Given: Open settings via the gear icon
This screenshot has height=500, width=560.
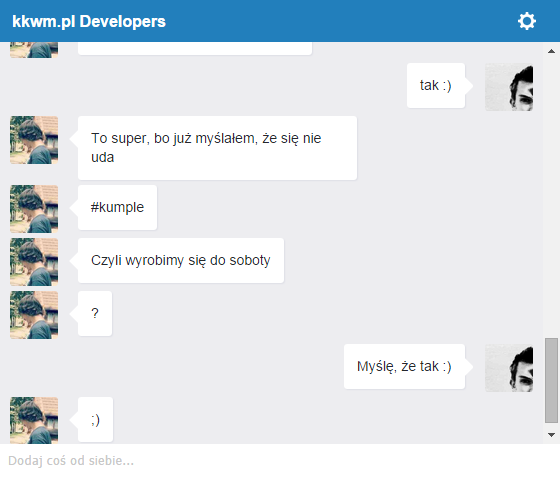Looking at the screenshot, I should point(527,21).
